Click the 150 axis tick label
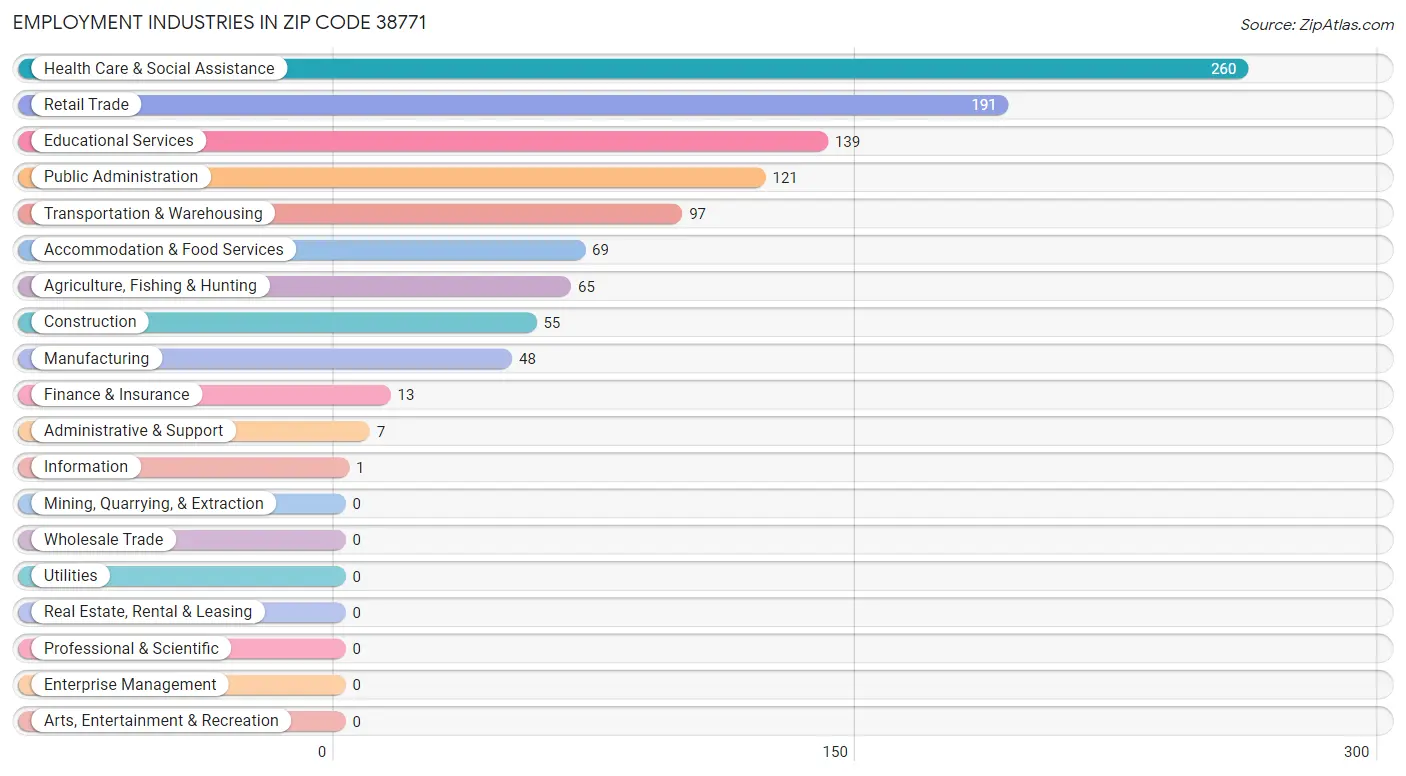The width and height of the screenshot is (1406, 776). [x=835, y=752]
